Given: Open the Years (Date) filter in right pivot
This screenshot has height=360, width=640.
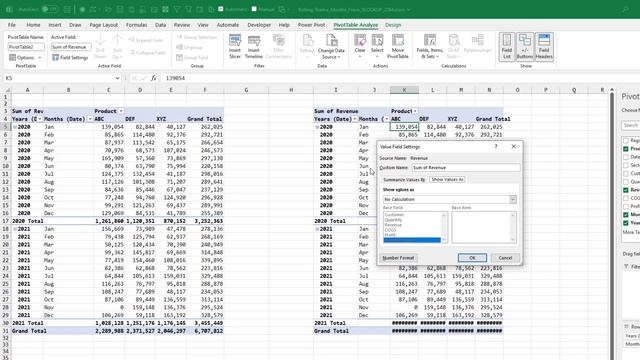Looking at the screenshot, I should 354,119.
